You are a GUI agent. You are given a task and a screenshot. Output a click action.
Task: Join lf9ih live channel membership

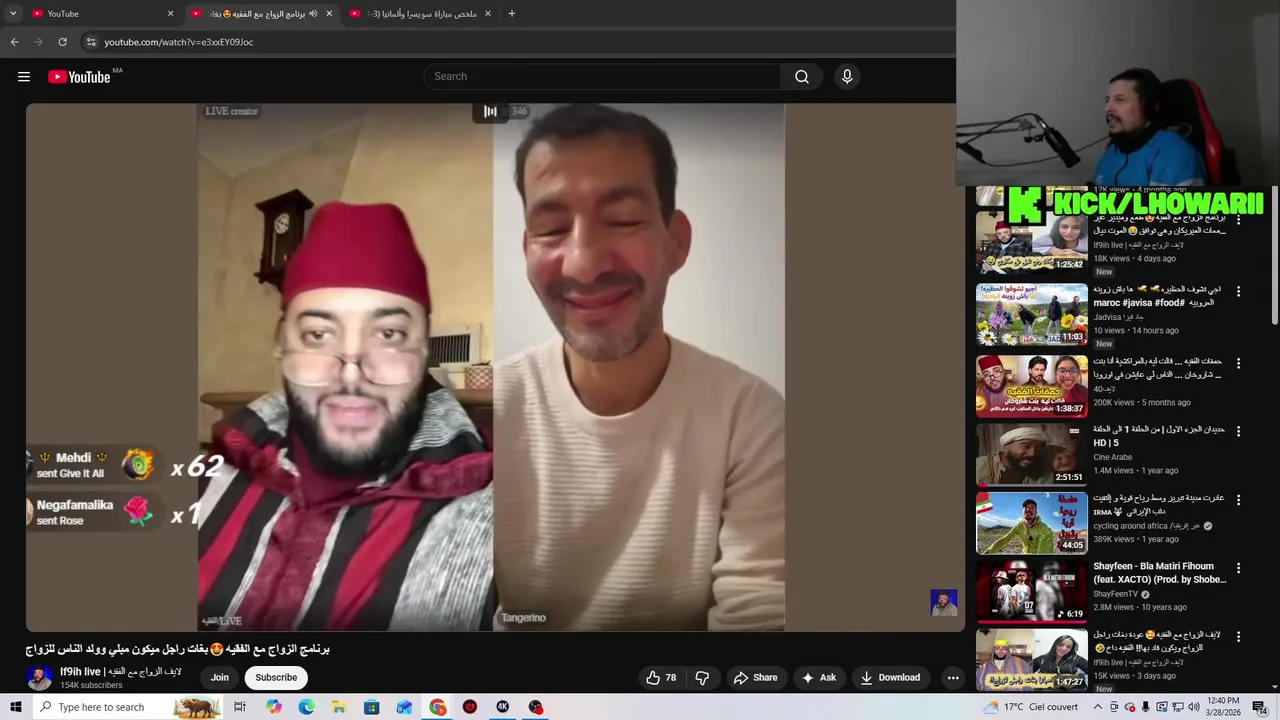click(220, 677)
